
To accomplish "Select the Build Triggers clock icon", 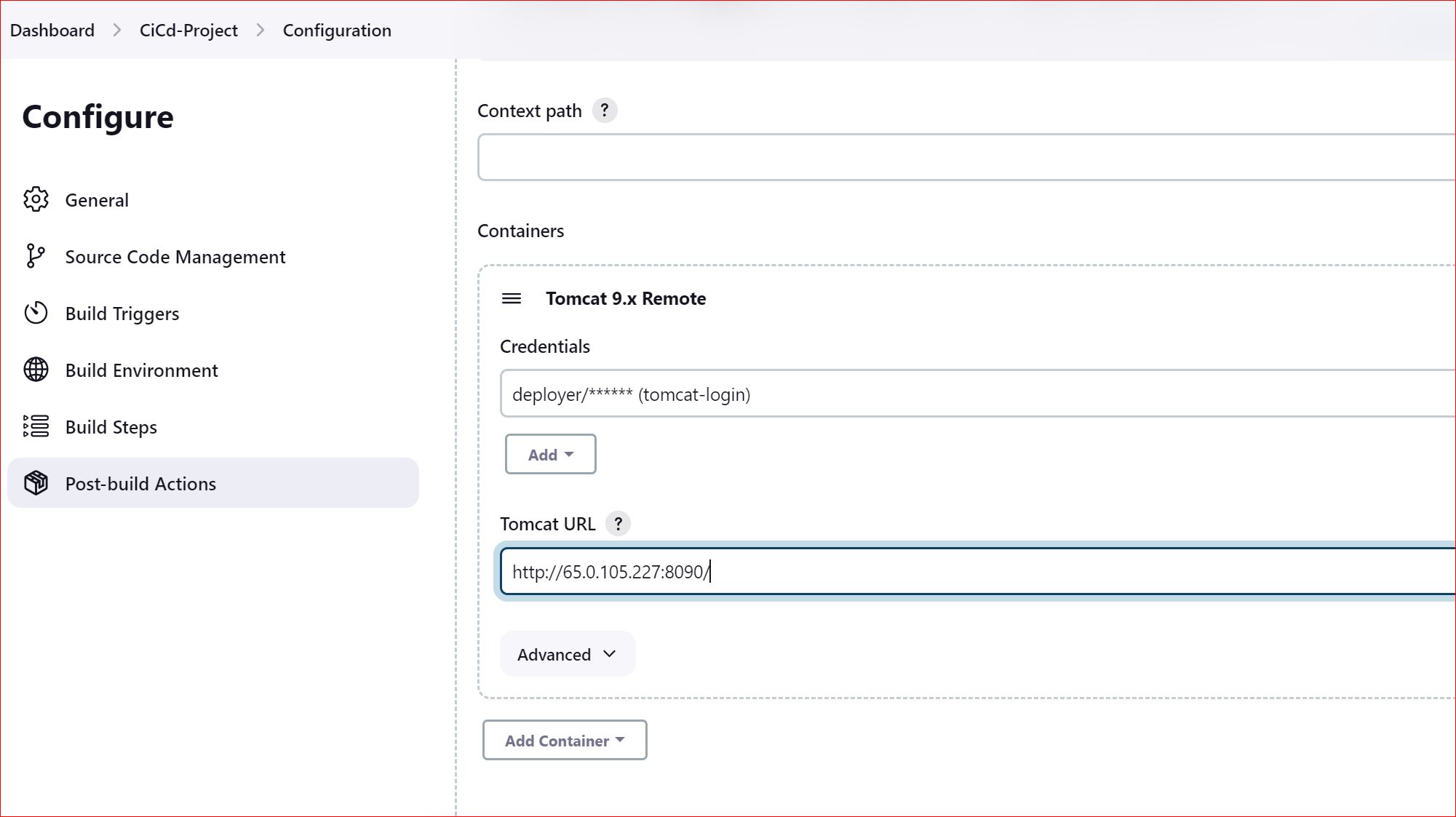I will click(35, 313).
